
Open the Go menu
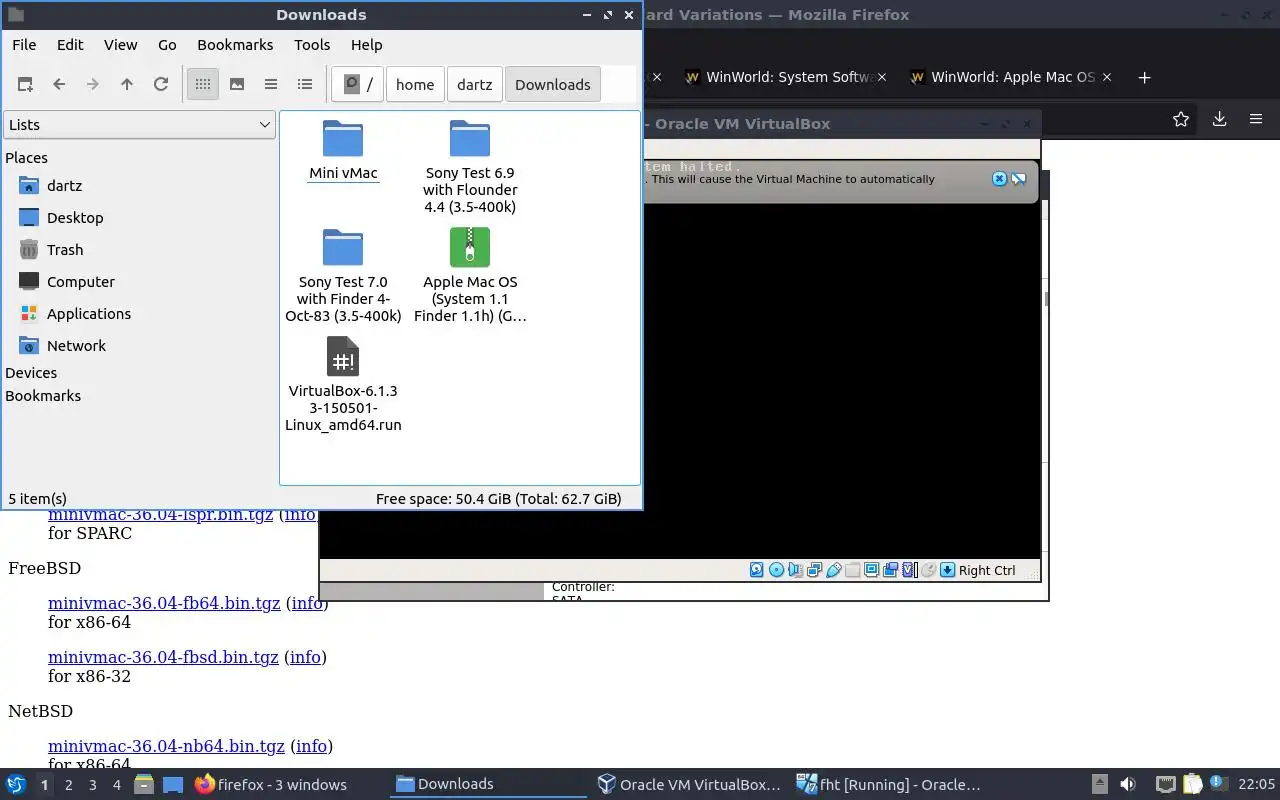[x=167, y=45]
